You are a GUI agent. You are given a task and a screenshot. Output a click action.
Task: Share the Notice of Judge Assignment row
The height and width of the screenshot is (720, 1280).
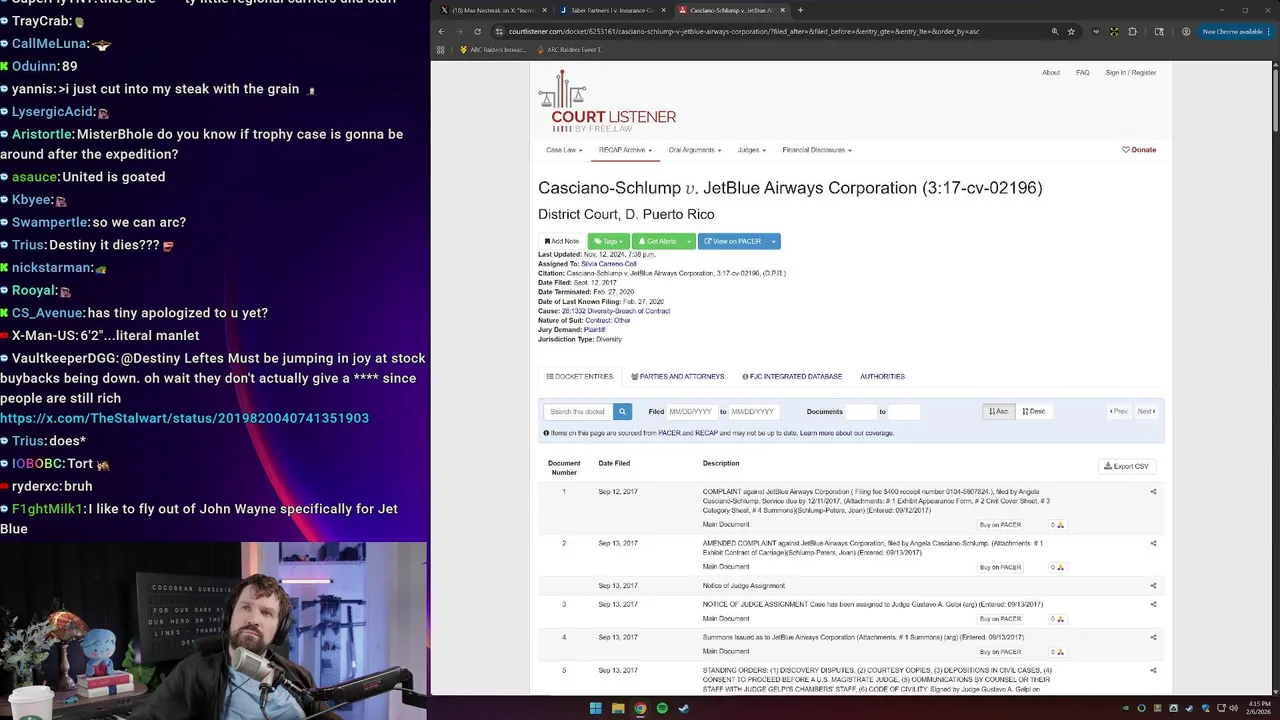tap(1153, 586)
